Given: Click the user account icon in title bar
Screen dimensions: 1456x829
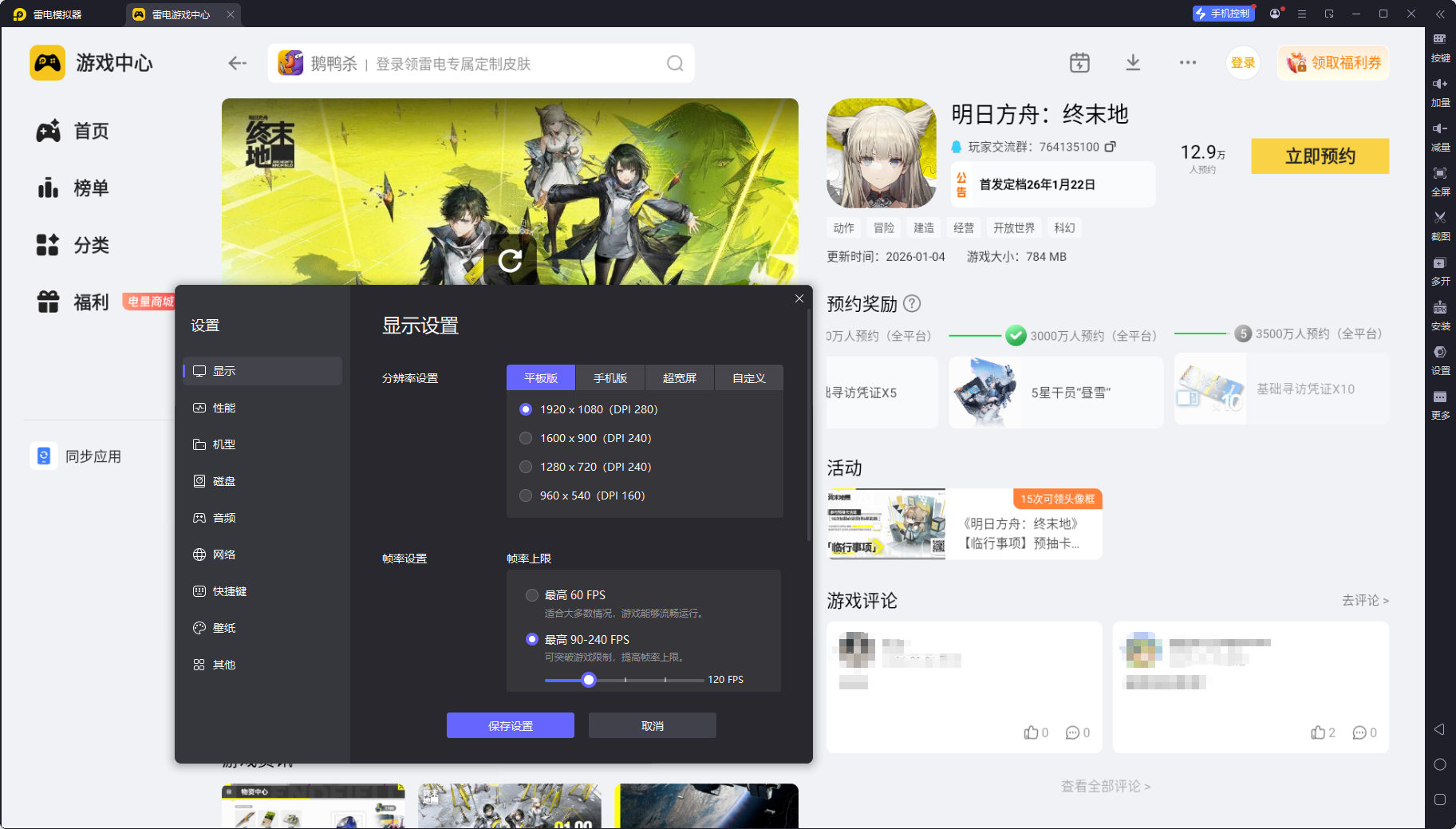Looking at the screenshot, I should (1275, 14).
